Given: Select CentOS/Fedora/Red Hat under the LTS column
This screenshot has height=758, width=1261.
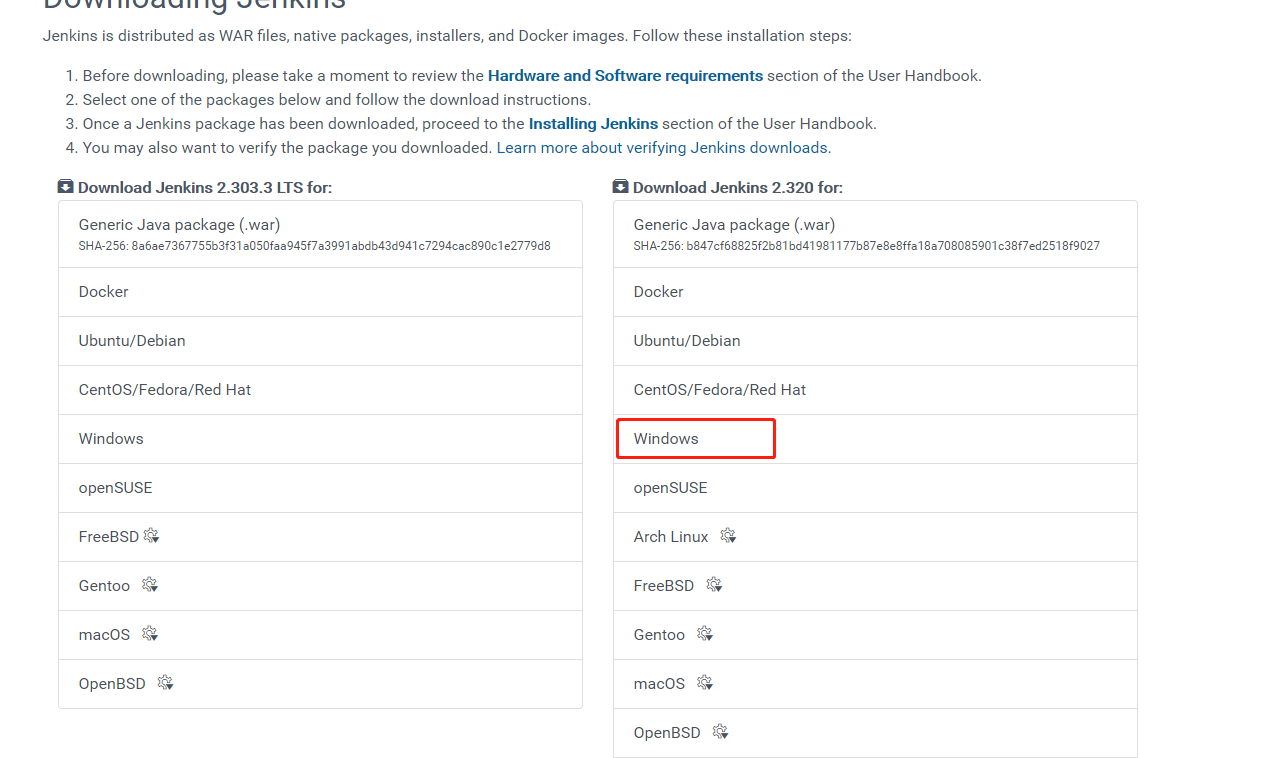Looking at the screenshot, I should pyautogui.click(x=320, y=390).
